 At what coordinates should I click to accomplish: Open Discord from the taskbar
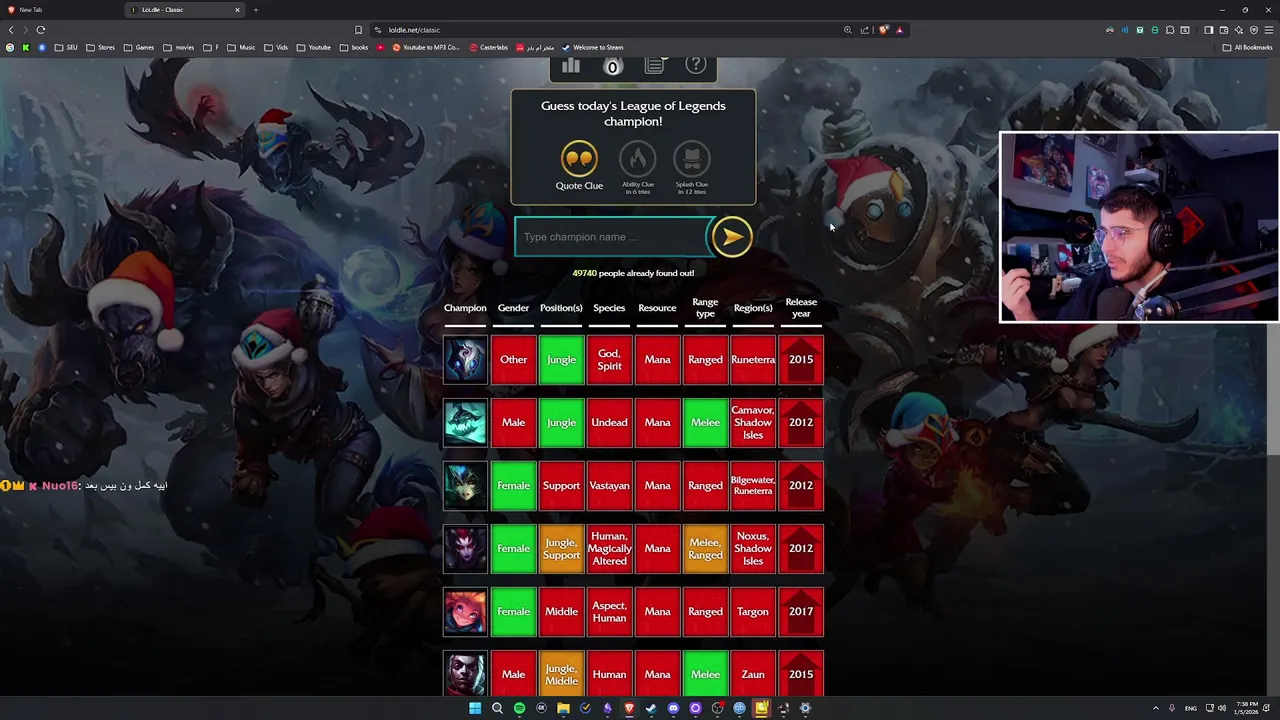(x=673, y=708)
